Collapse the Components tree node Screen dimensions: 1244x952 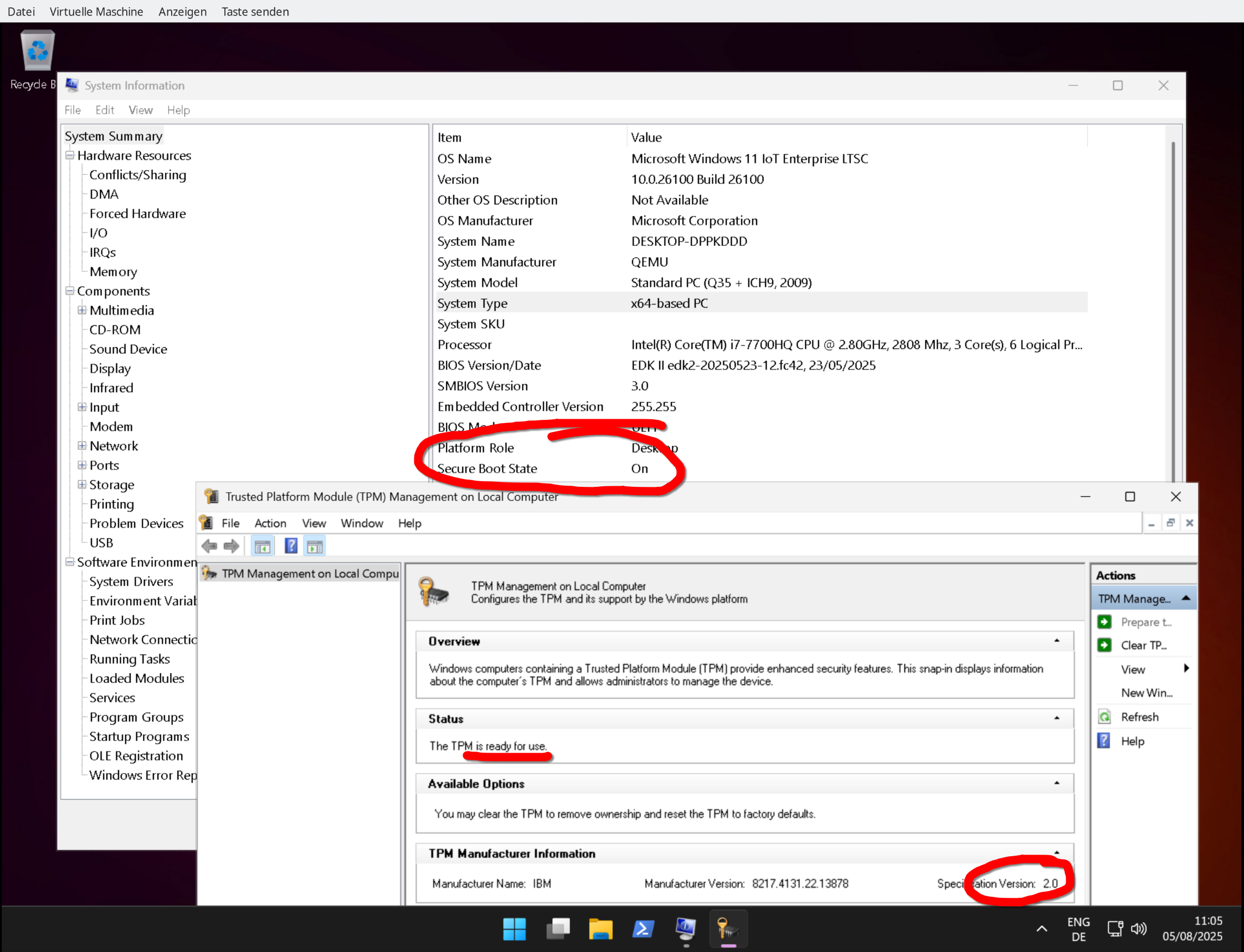click(70, 290)
